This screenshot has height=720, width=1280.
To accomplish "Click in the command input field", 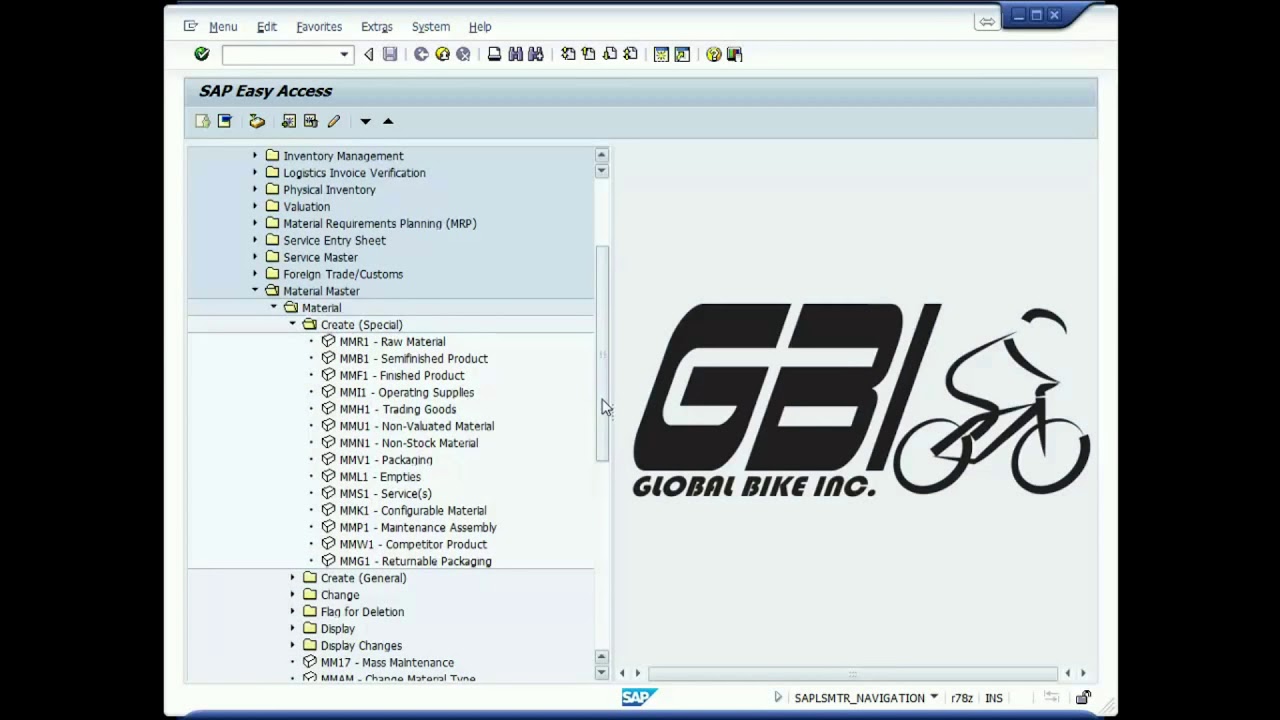I will point(280,54).
